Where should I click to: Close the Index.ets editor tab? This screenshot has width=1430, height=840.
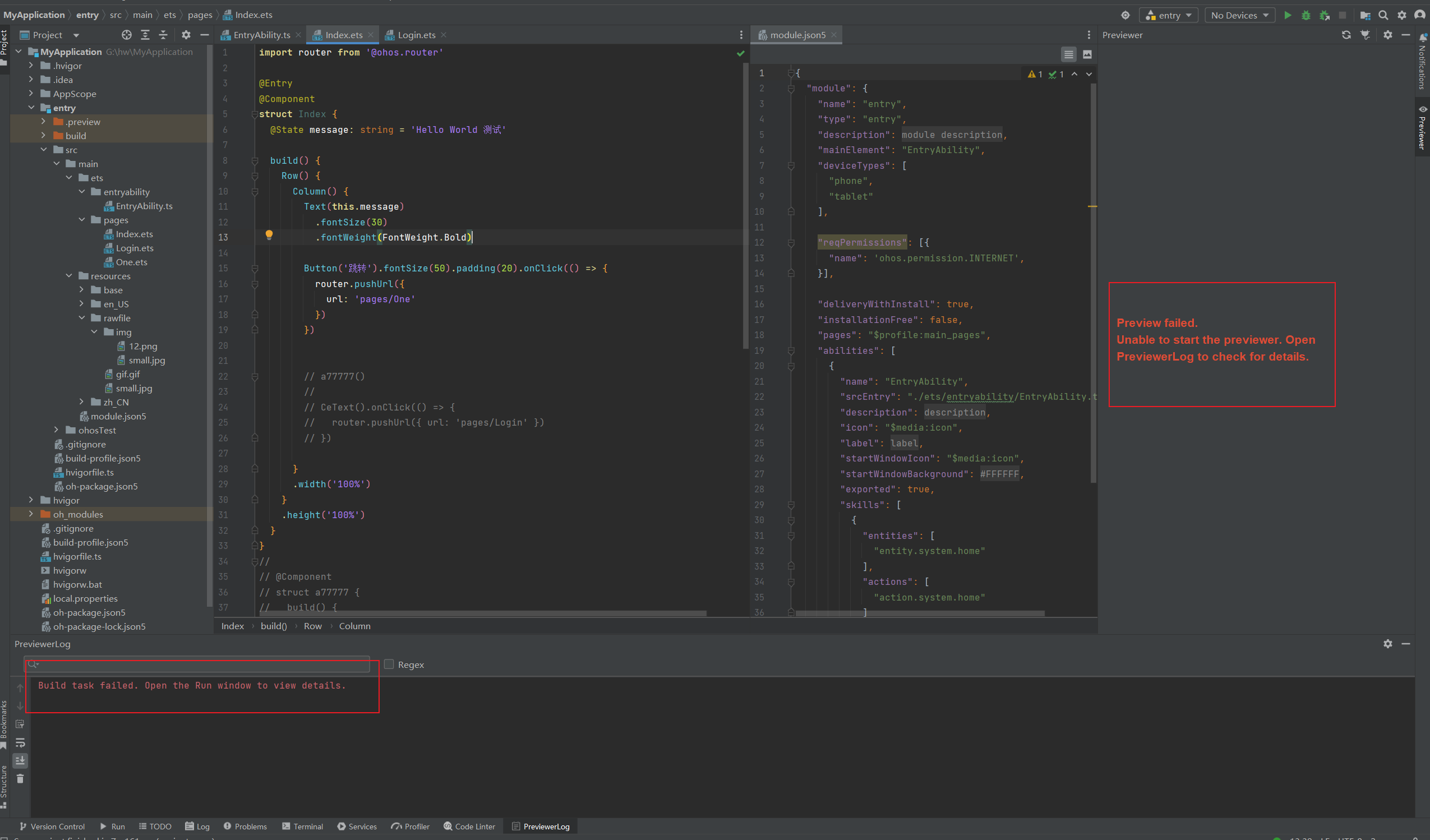click(371, 35)
